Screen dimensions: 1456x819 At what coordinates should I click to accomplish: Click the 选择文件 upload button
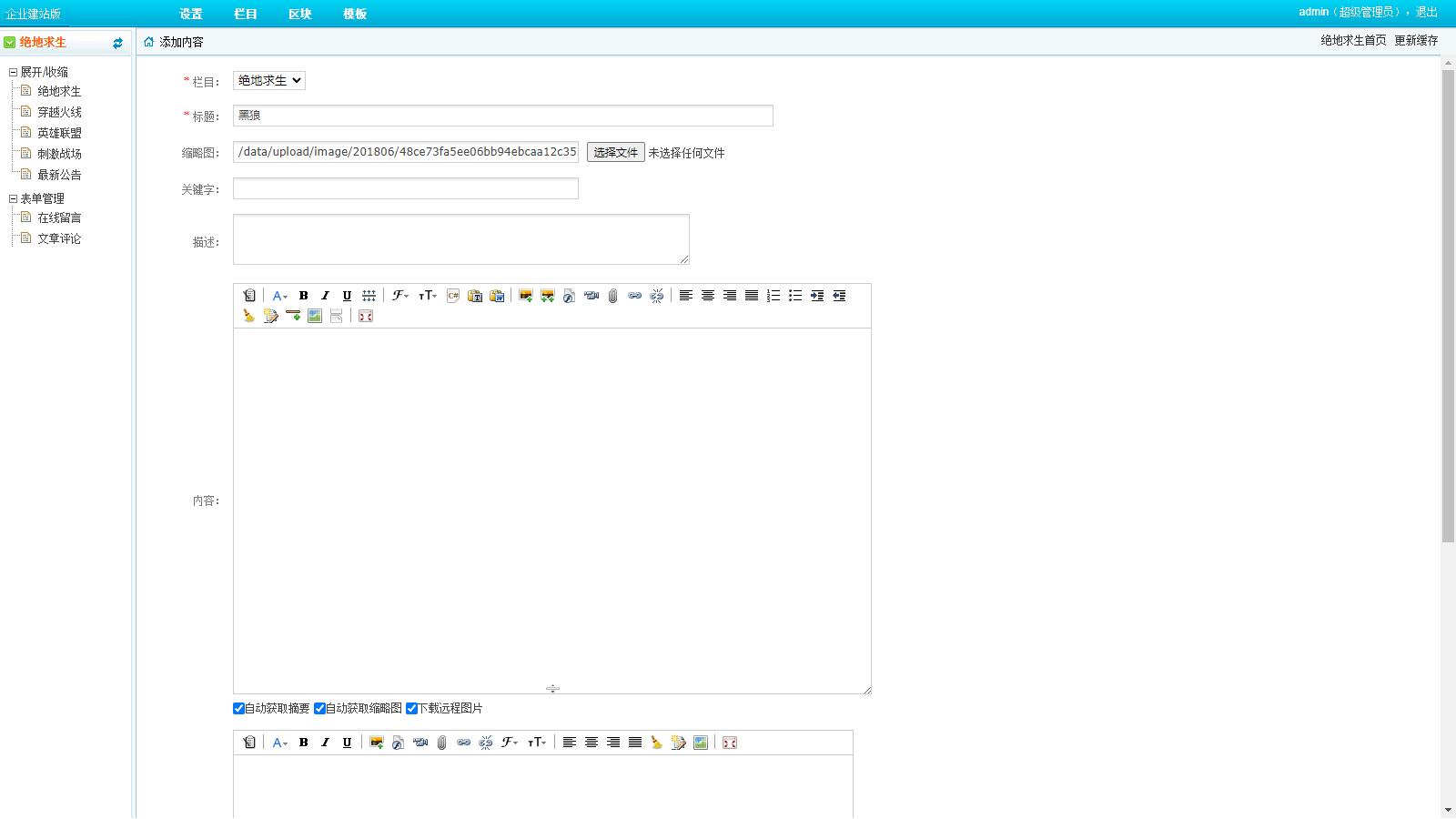tap(616, 153)
